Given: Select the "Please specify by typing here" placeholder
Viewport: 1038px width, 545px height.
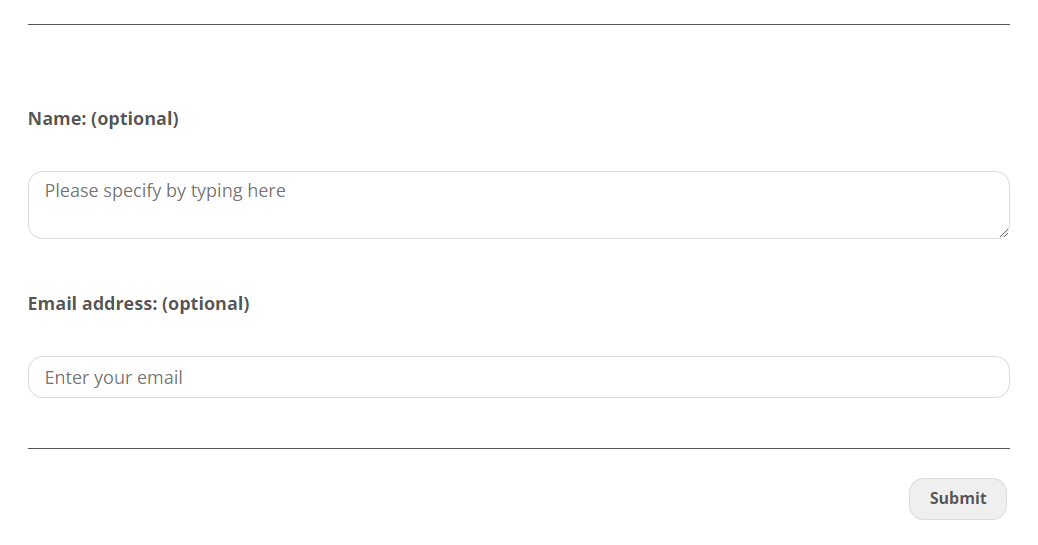Looking at the screenshot, I should [x=165, y=191].
